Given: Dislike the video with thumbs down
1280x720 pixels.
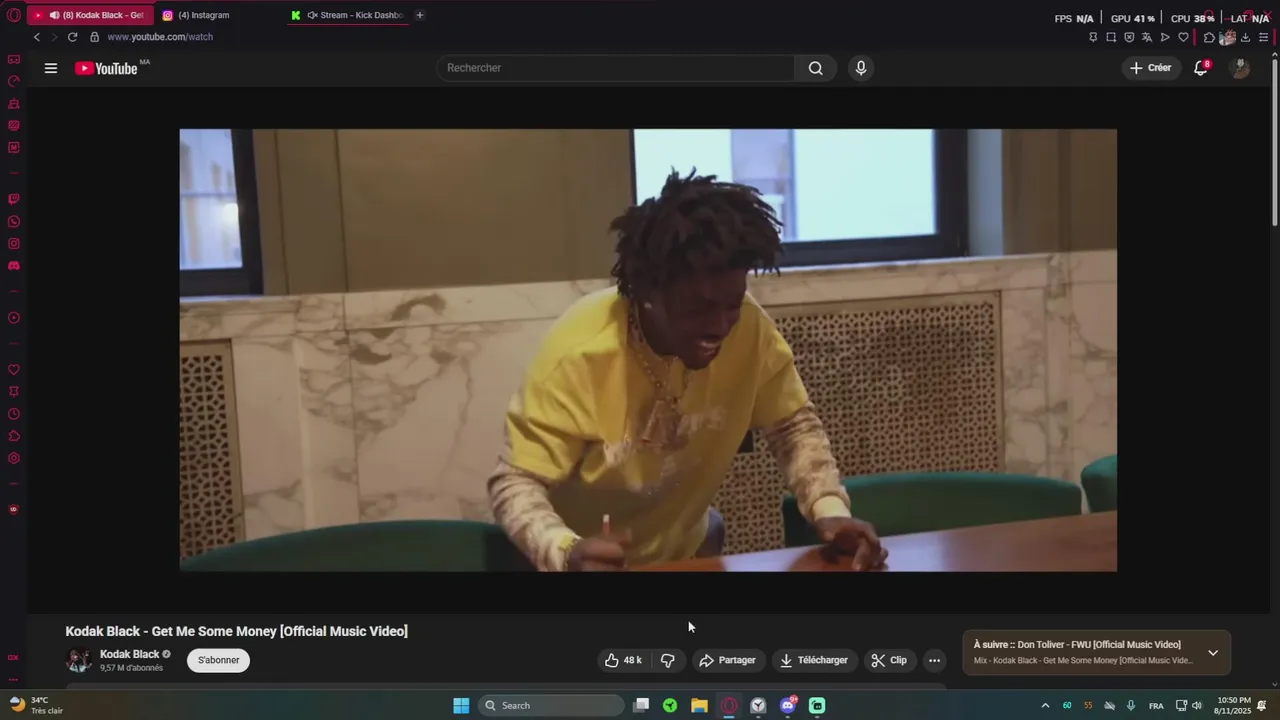Looking at the screenshot, I should click(668, 660).
